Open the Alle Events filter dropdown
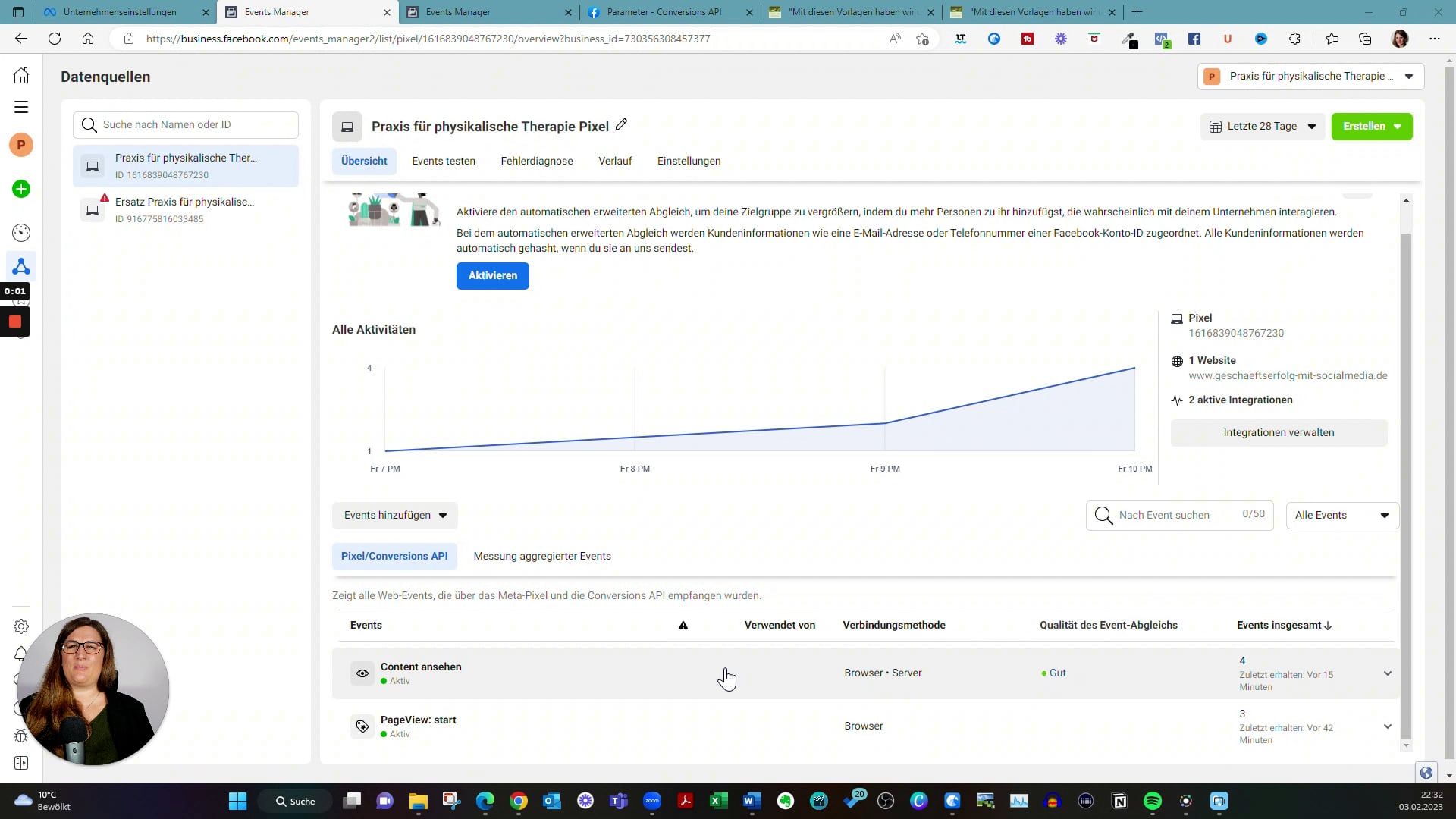Viewport: 1456px width, 819px height. (x=1341, y=515)
